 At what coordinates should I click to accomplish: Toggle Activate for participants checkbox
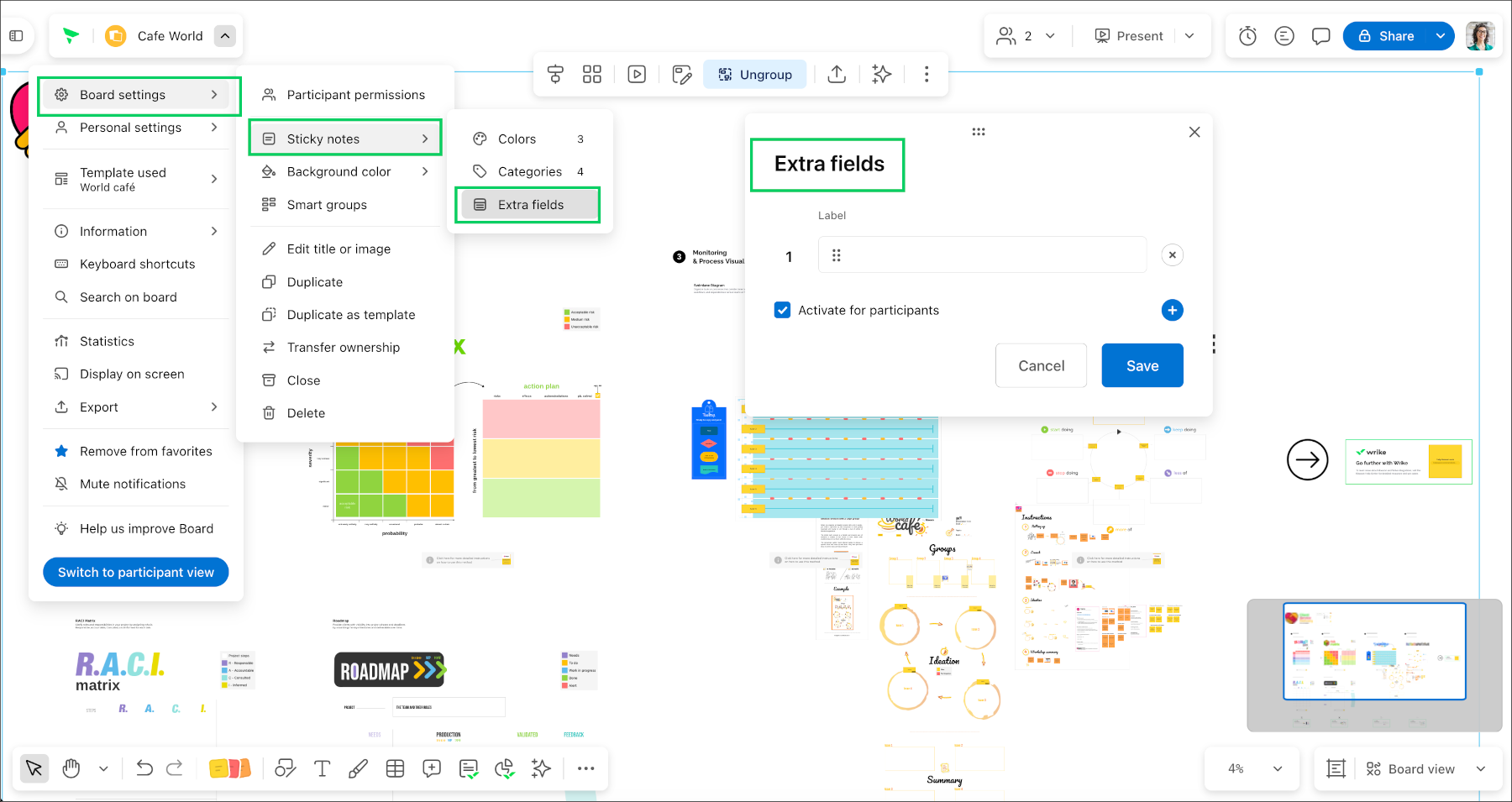point(782,310)
